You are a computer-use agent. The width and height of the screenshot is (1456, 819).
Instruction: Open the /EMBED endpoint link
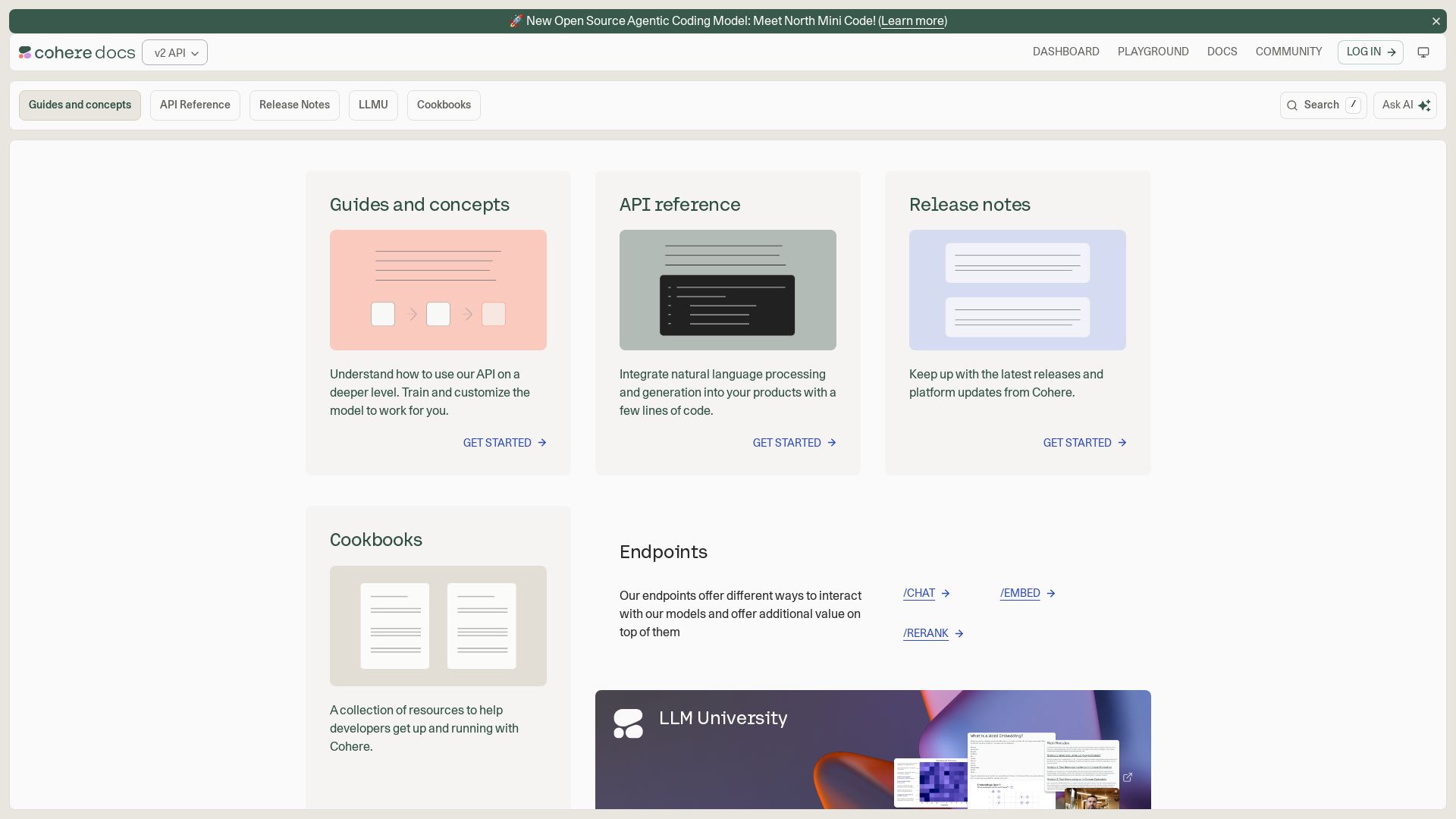point(1028,593)
